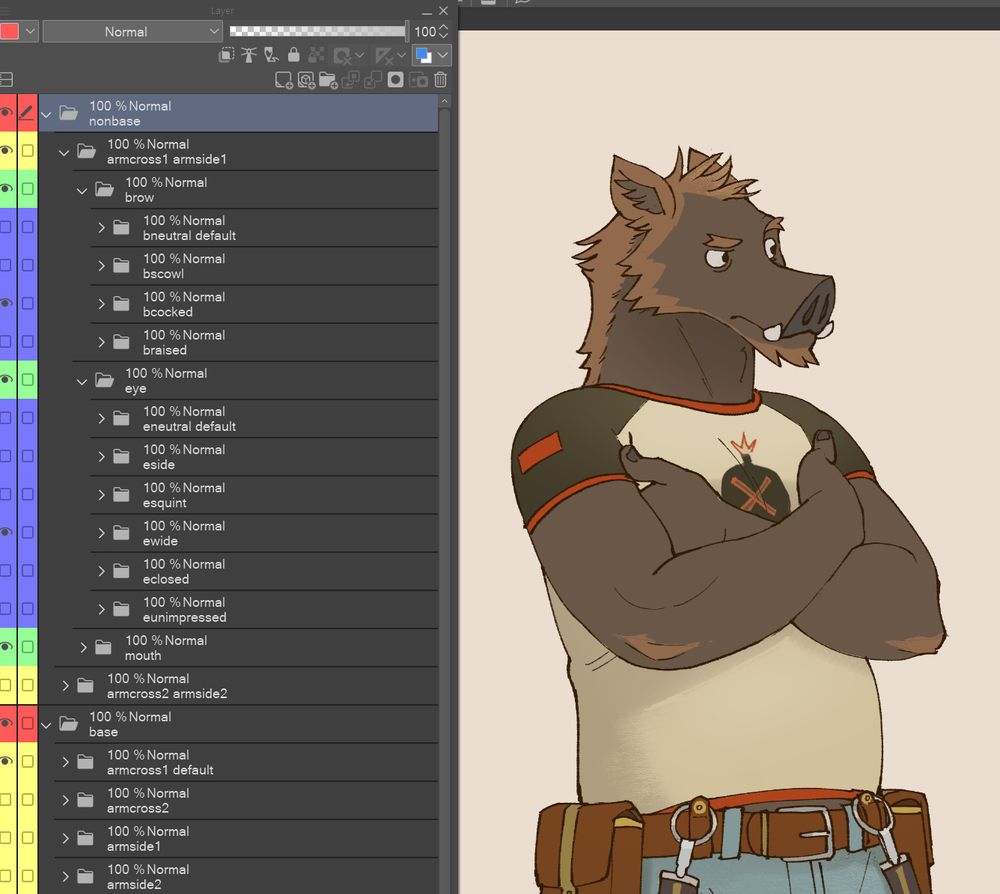The image size is (1000, 894).
Task: Open palette color dropdown arrow
Action: pyautogui.click(x=30, y=31)
